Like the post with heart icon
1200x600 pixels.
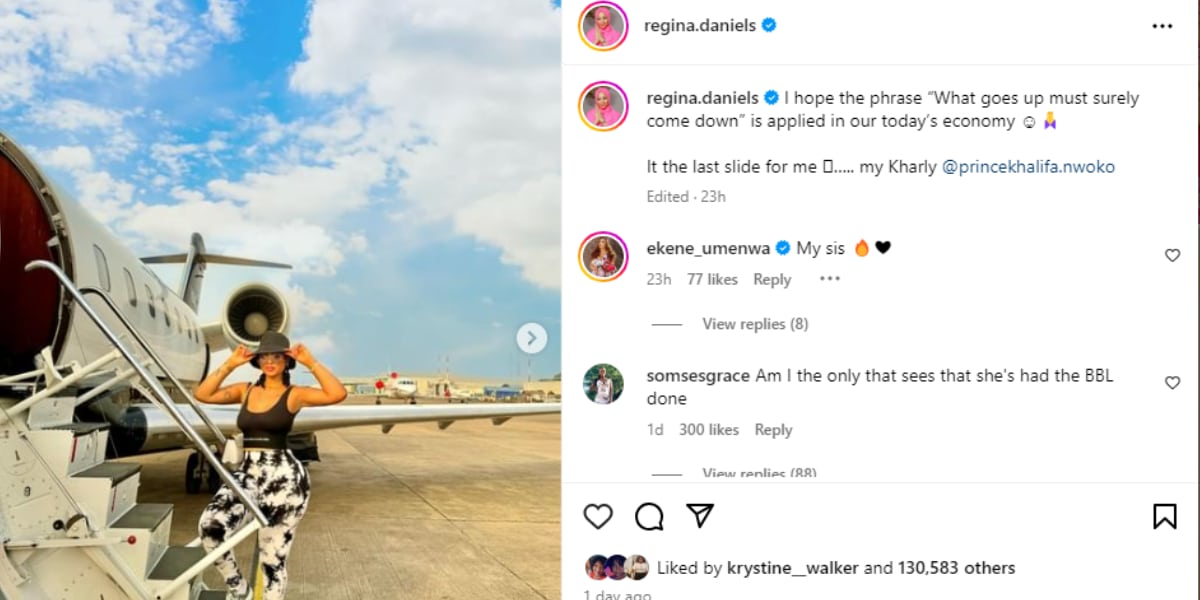click(x=598, y=516)
